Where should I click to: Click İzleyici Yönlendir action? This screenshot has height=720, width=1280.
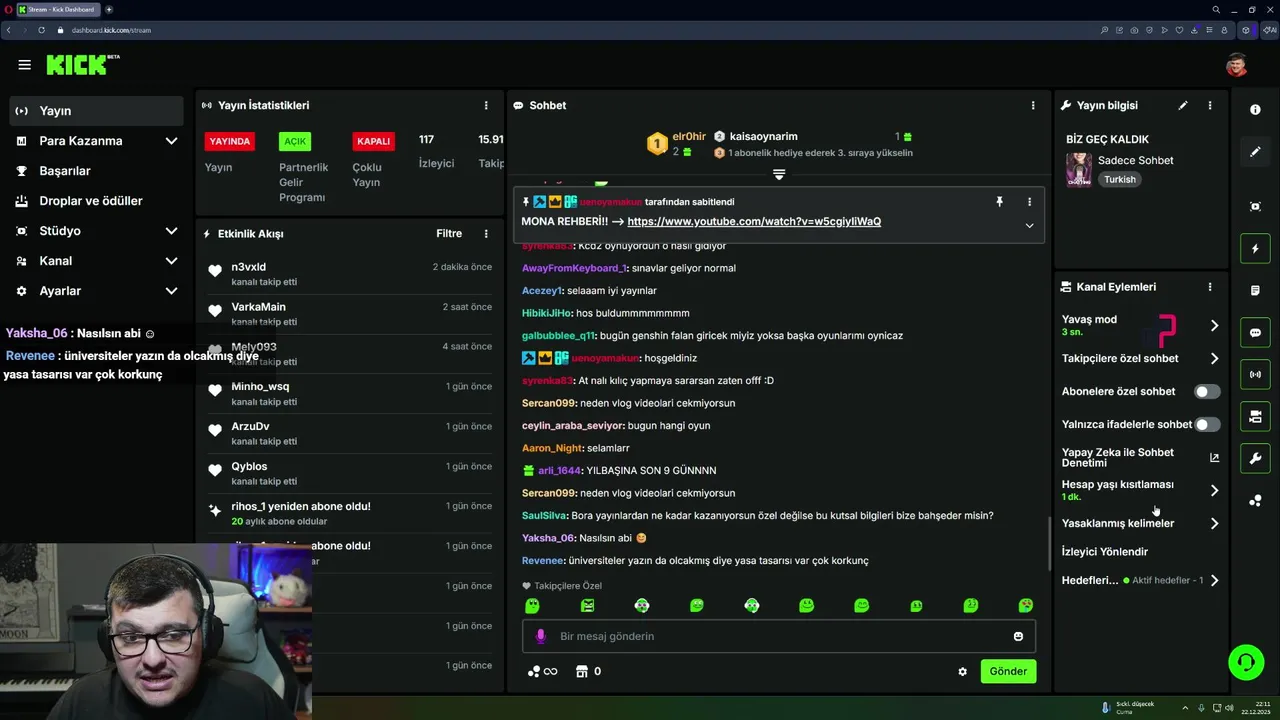(x=1105, y=552)
